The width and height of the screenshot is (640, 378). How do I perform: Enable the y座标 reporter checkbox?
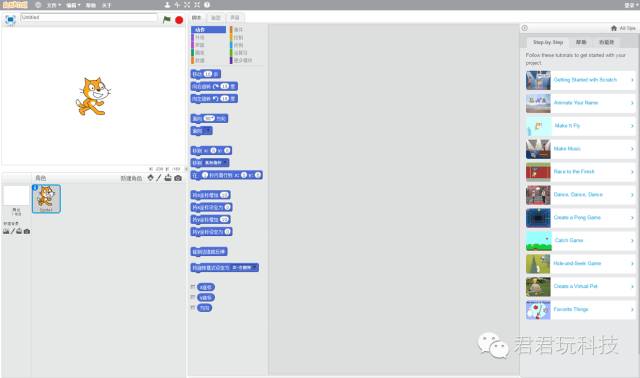tap(193, 297)
